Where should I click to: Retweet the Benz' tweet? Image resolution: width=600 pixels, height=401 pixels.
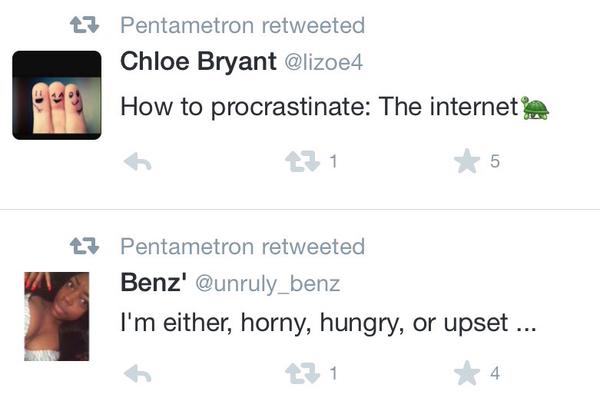[x=300, y=374]
